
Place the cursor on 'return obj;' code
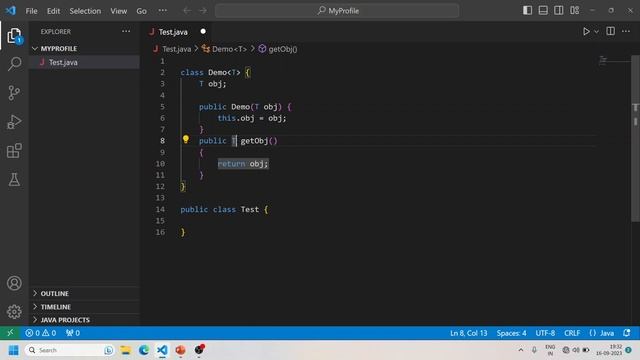[x=243, y=164]
